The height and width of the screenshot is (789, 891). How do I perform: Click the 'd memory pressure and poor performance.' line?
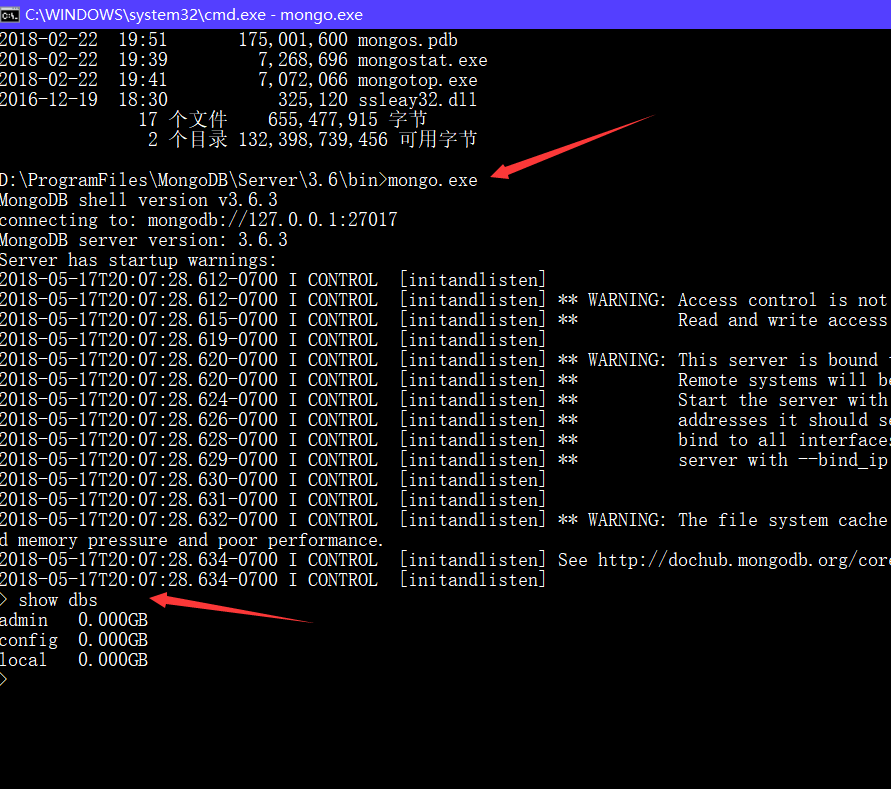tap(191, 540)
